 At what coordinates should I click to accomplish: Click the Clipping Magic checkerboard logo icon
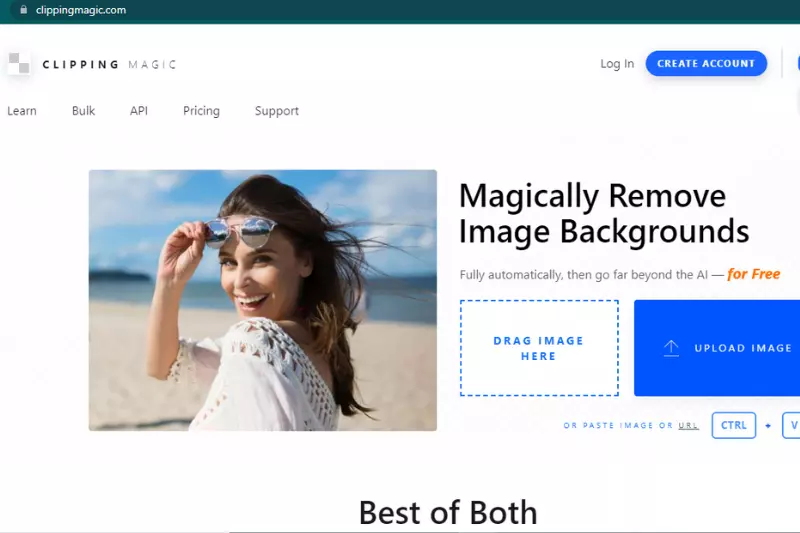19,63
